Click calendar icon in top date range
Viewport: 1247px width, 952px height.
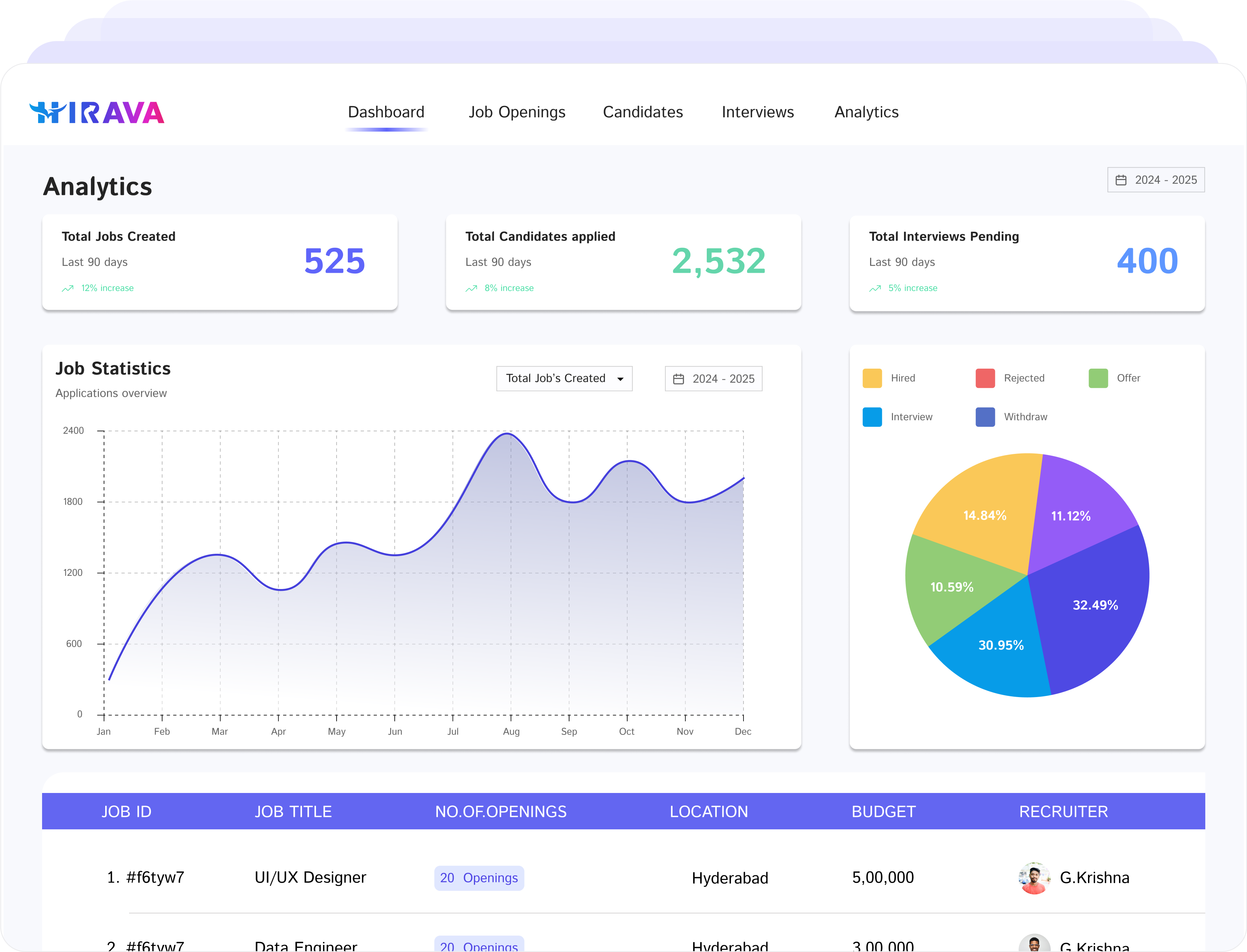click(x=1121, y=180)
